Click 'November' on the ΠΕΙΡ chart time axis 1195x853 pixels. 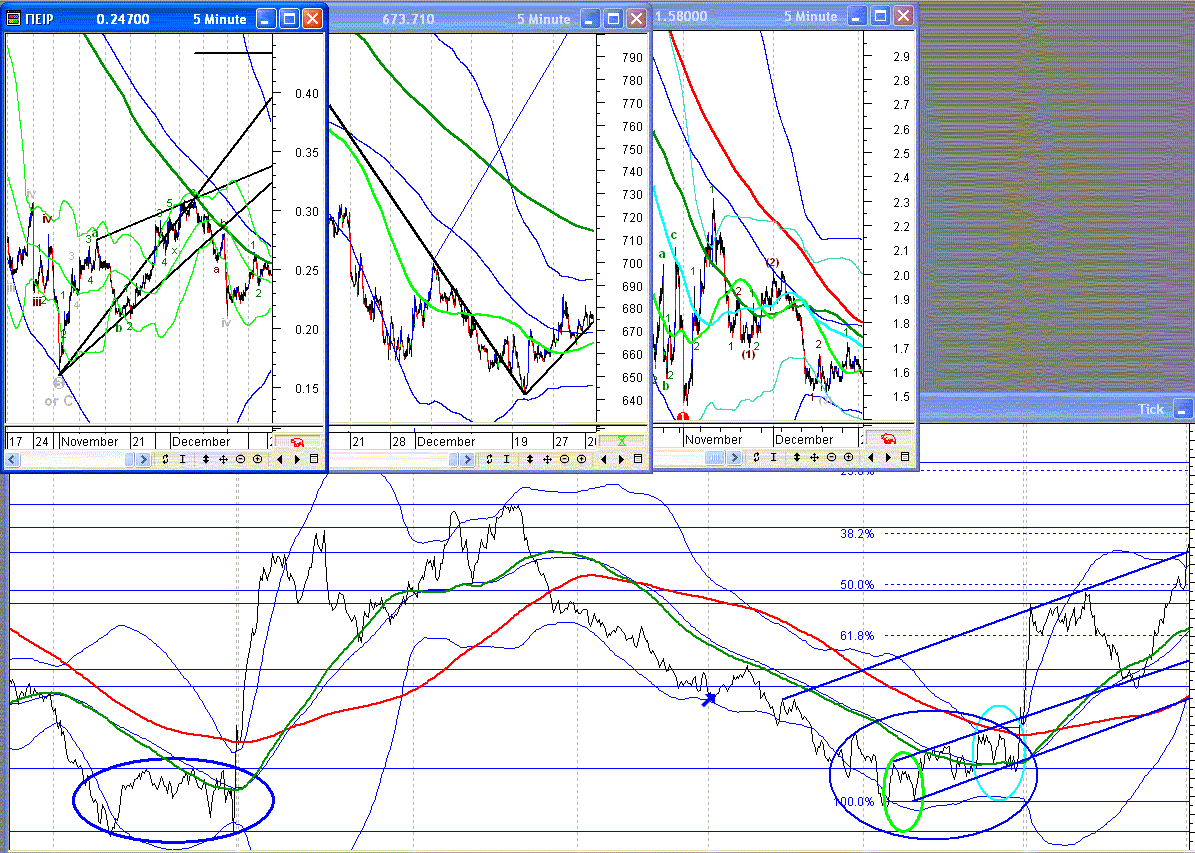pos(90,441)
